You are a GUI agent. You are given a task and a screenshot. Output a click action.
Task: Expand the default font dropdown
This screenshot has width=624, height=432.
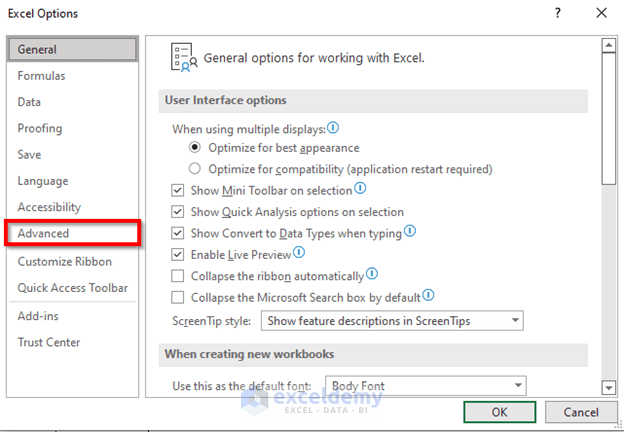(x=516, y=386)
